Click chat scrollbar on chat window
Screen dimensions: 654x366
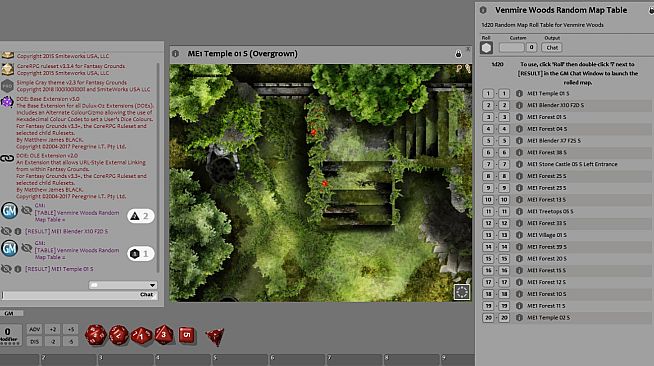158,167
